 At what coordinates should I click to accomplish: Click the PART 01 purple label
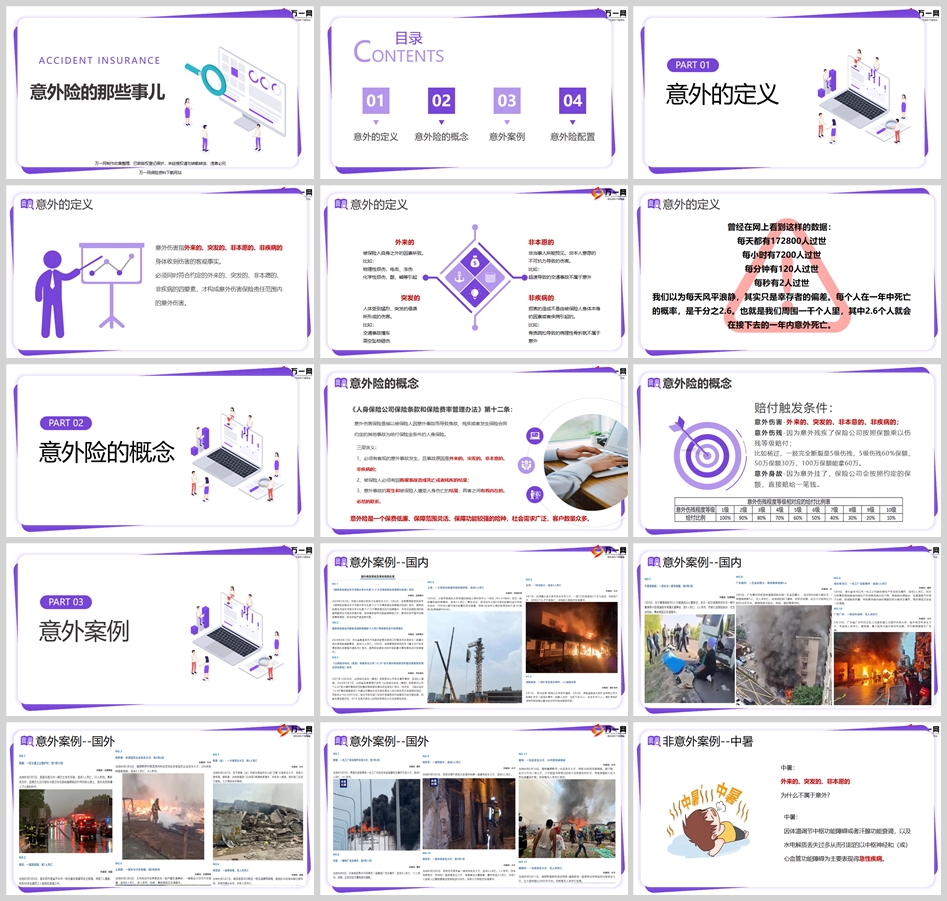click(x=692, y=65)
